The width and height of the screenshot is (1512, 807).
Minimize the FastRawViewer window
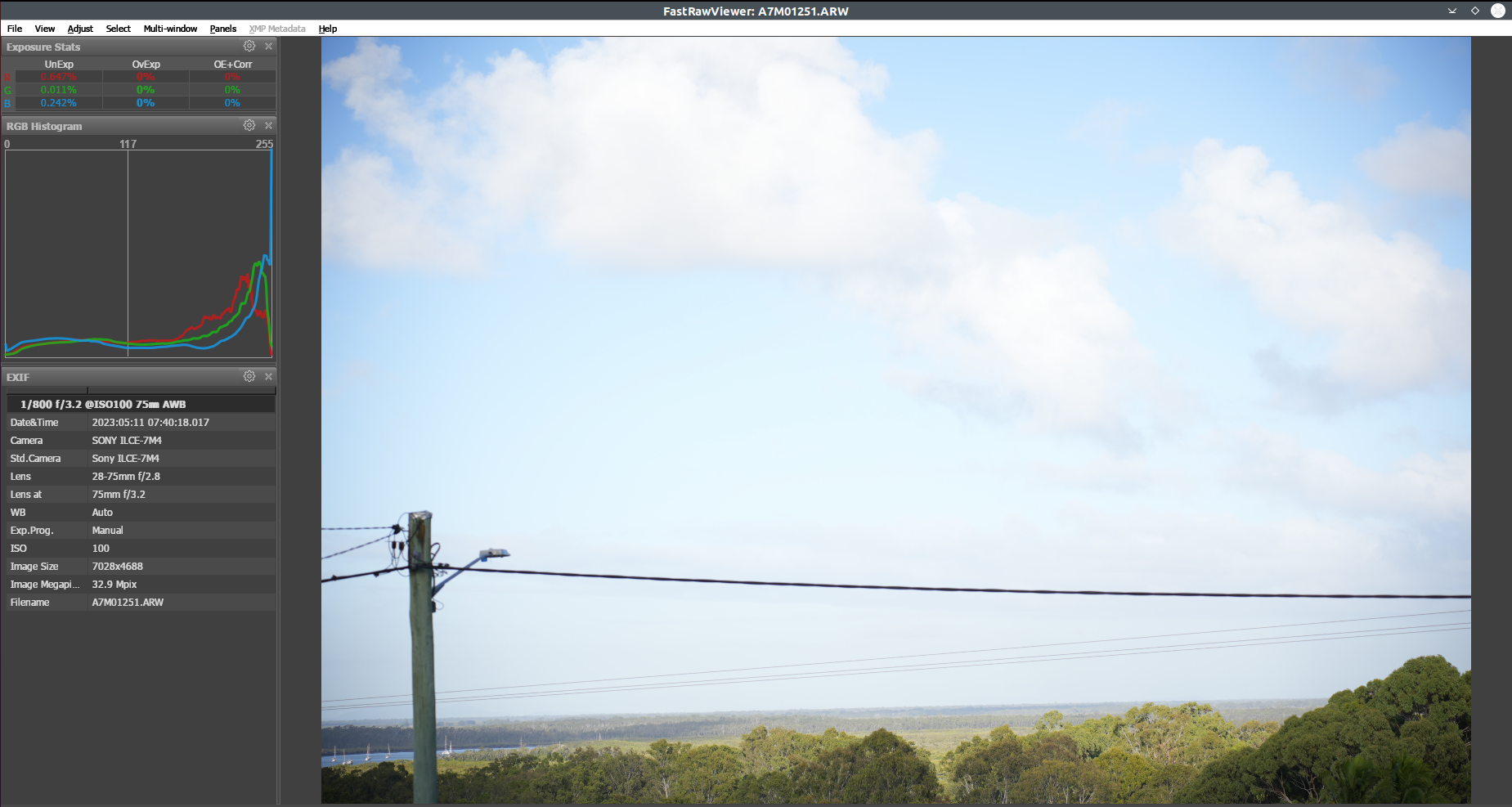(x=1452, y=11)
